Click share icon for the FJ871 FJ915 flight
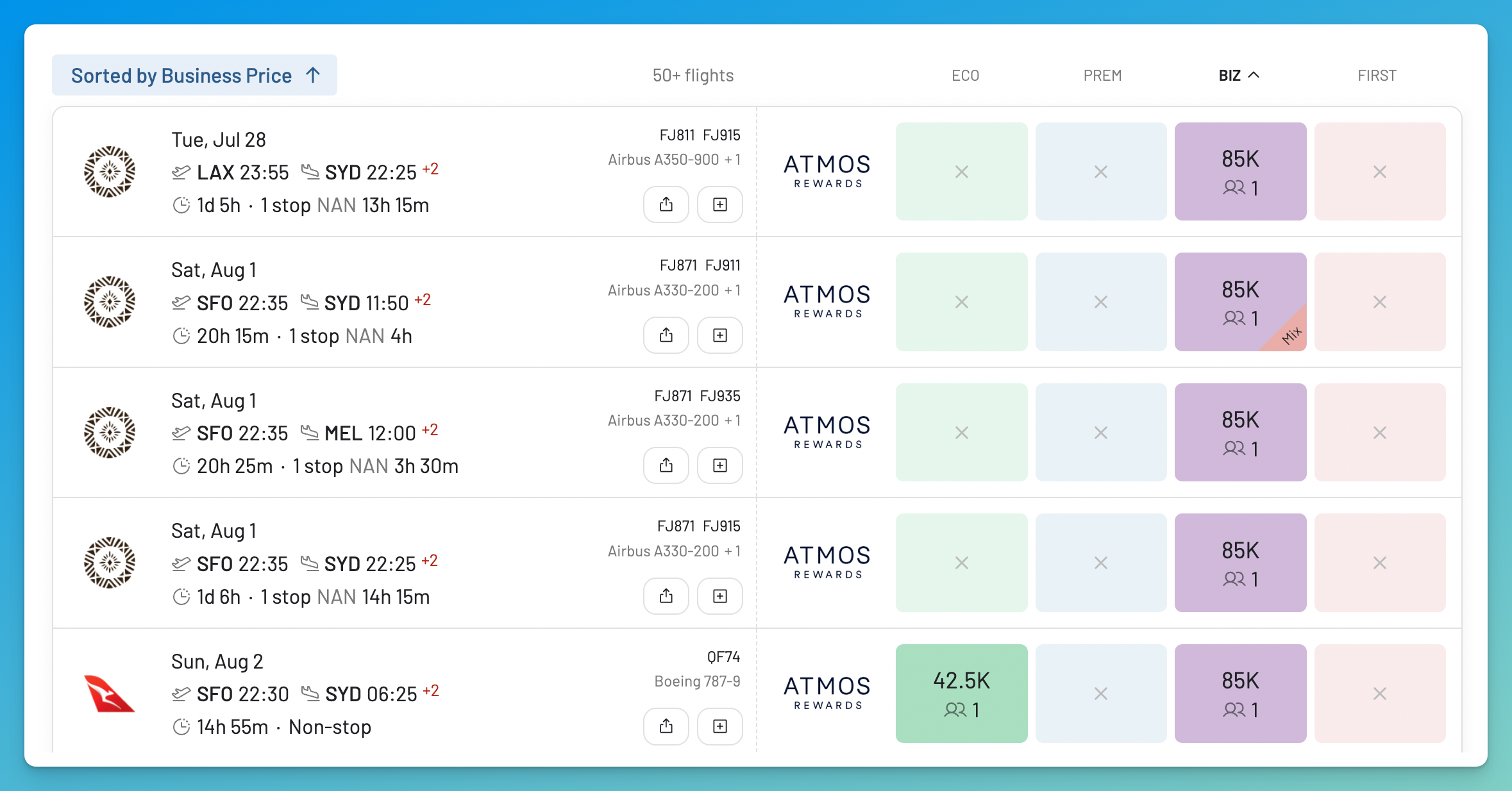1512x791 pixels. (x=666, y=596)
